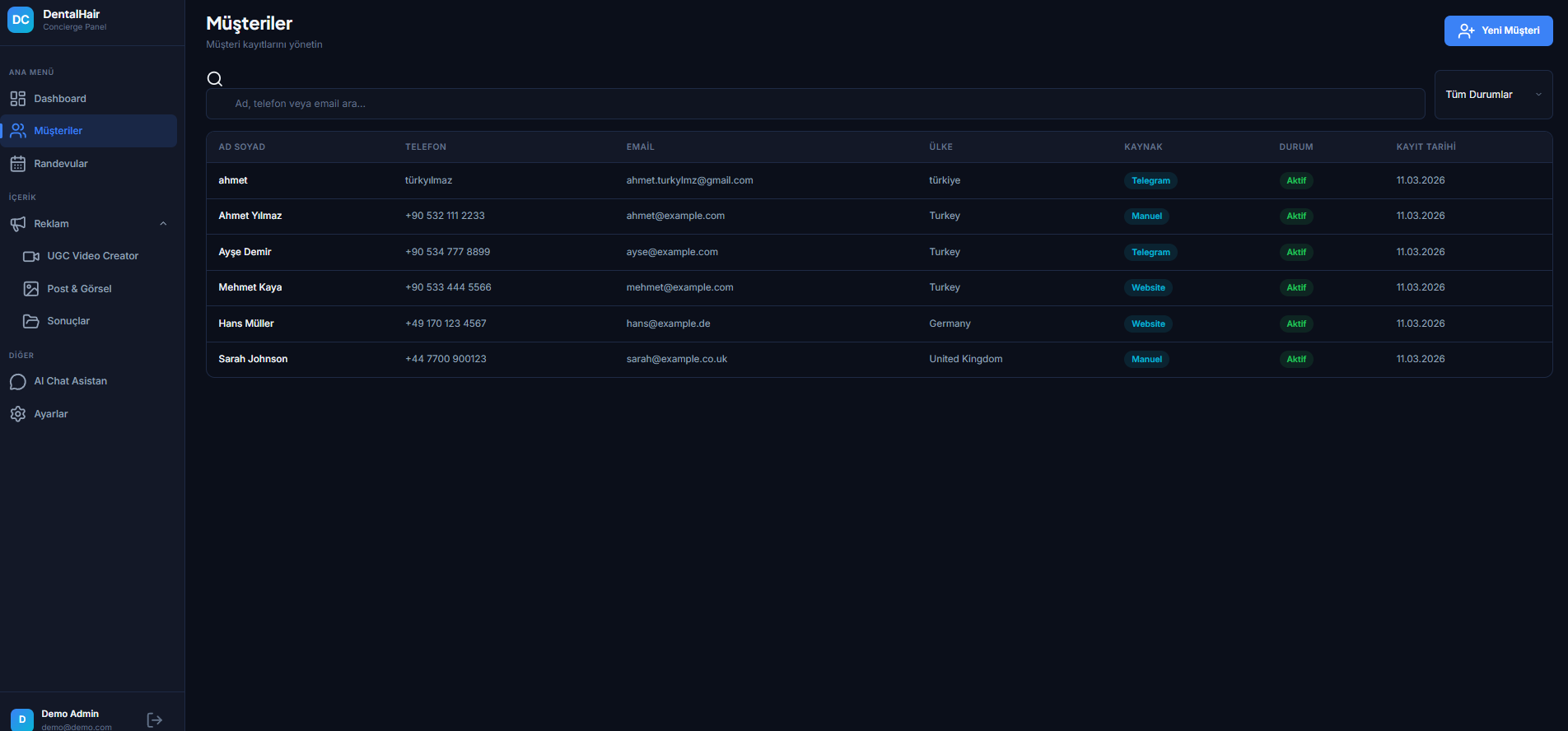
Task: Collapse the Reklam menu chevron
Action: pyautogui.click(x=163, y=224)
